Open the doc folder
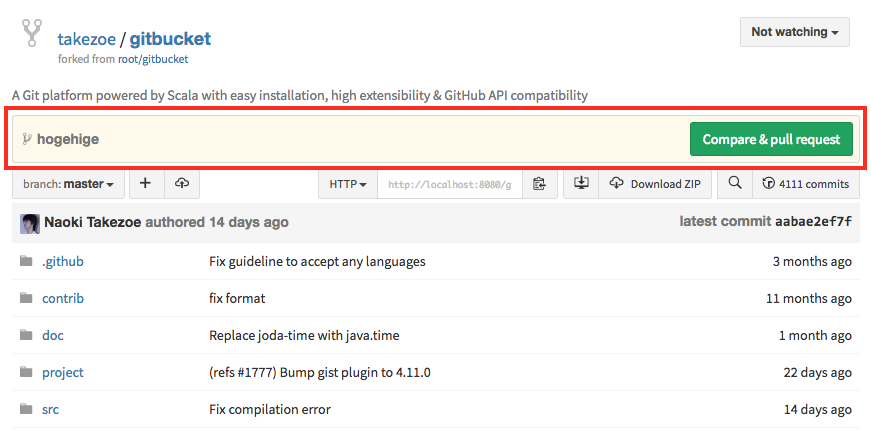871x433 pixels. point(53,336)
